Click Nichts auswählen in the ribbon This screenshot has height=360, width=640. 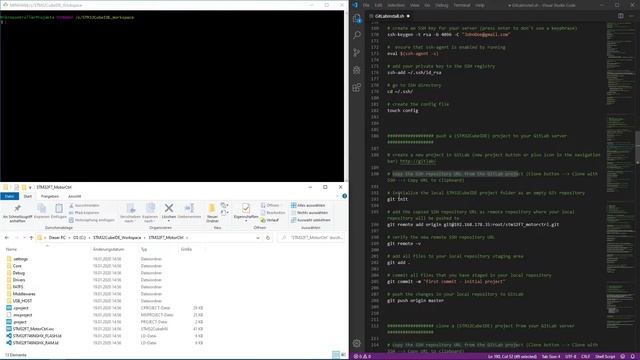[309, 213]
